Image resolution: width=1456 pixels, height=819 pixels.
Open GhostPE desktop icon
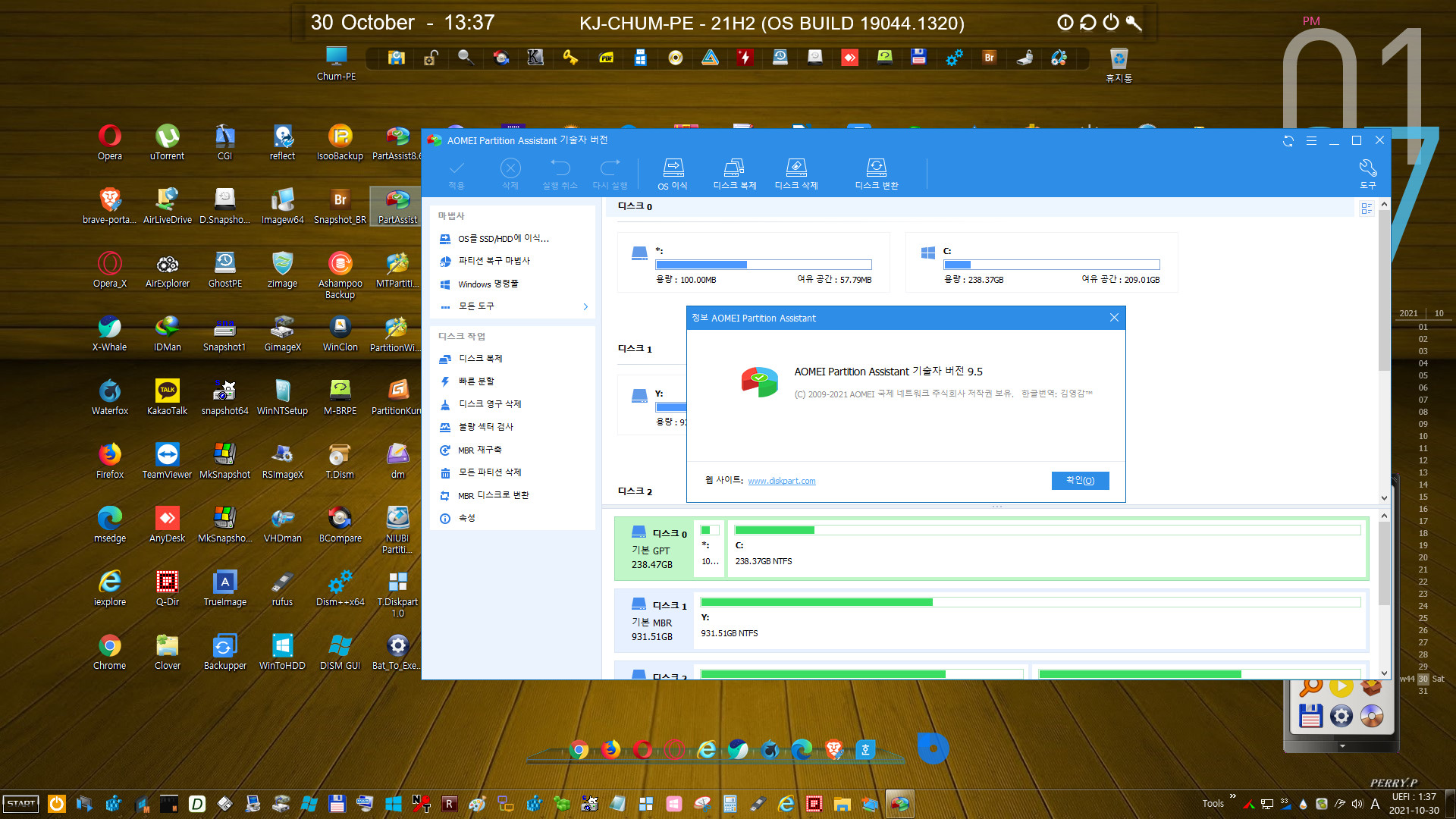pyautogui.click(x=224, y=270)
